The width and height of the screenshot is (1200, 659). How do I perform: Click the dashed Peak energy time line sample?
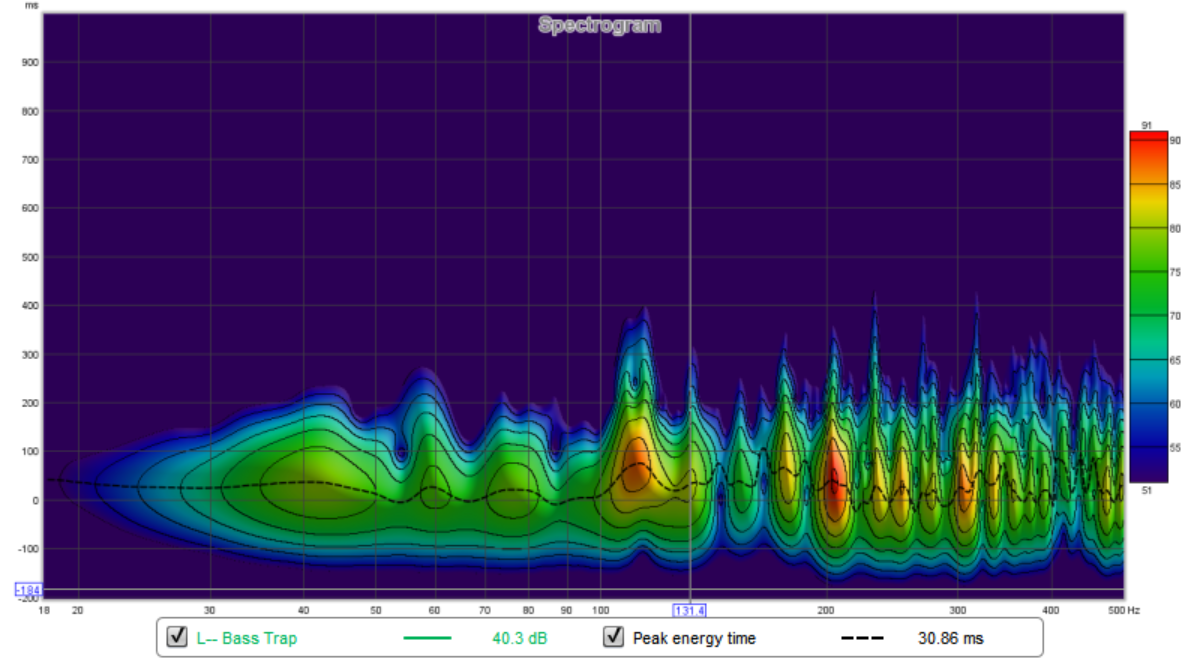[860, 638]
